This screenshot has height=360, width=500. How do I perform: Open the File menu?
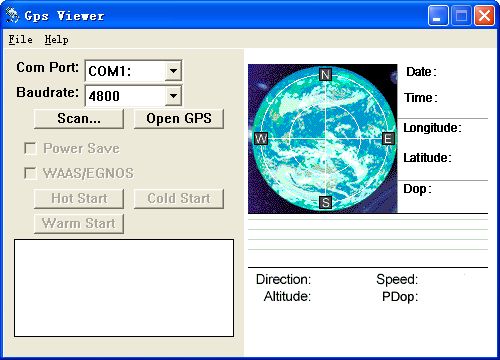pyautogui.click(x=20, y=39)
